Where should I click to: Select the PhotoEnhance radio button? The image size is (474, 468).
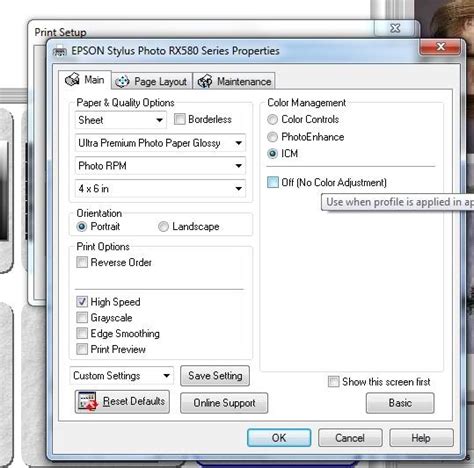272,137
